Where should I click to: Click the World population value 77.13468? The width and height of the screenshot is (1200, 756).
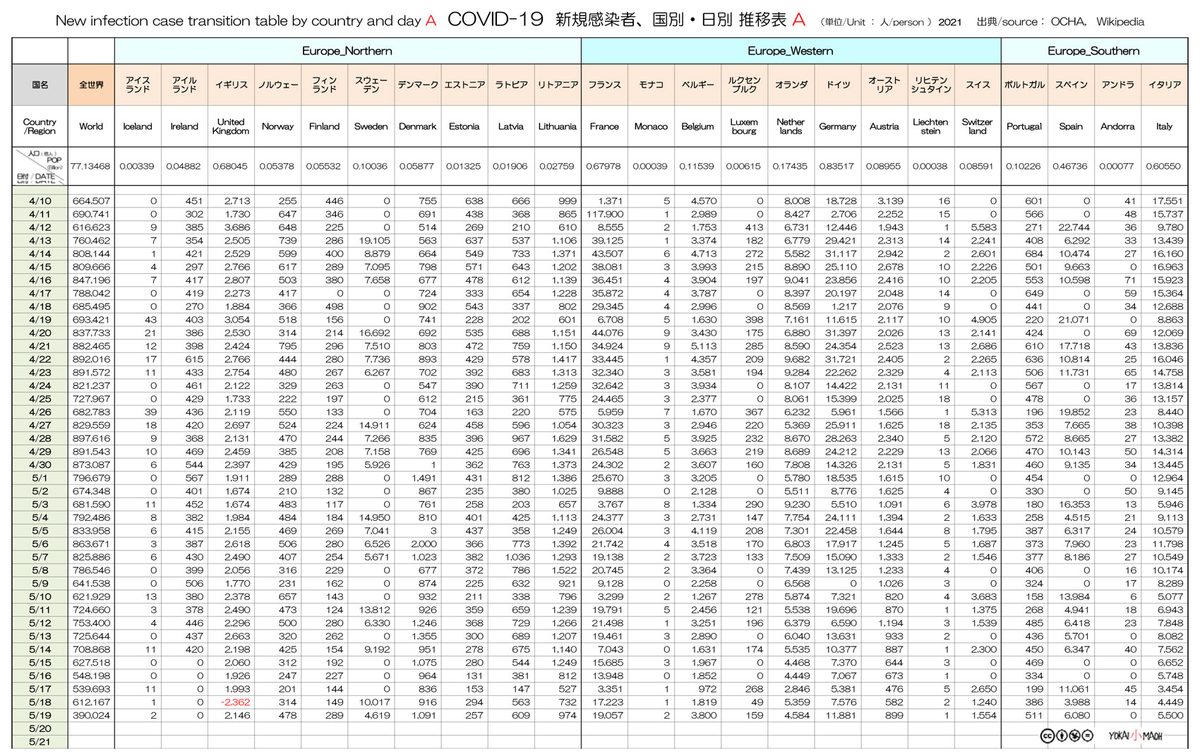coord(91,166)
